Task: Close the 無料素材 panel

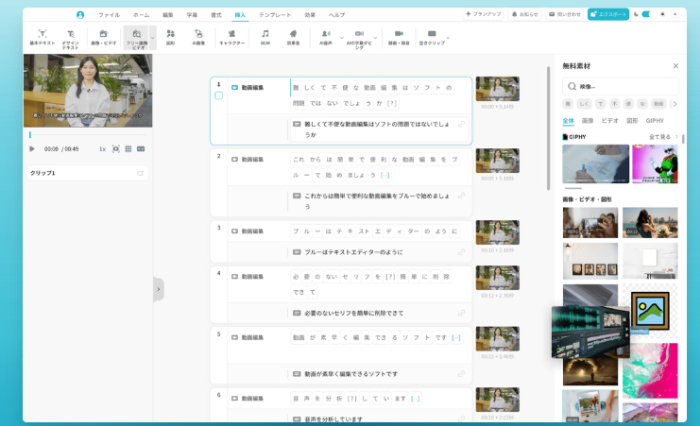Action: tap(675, 66)
